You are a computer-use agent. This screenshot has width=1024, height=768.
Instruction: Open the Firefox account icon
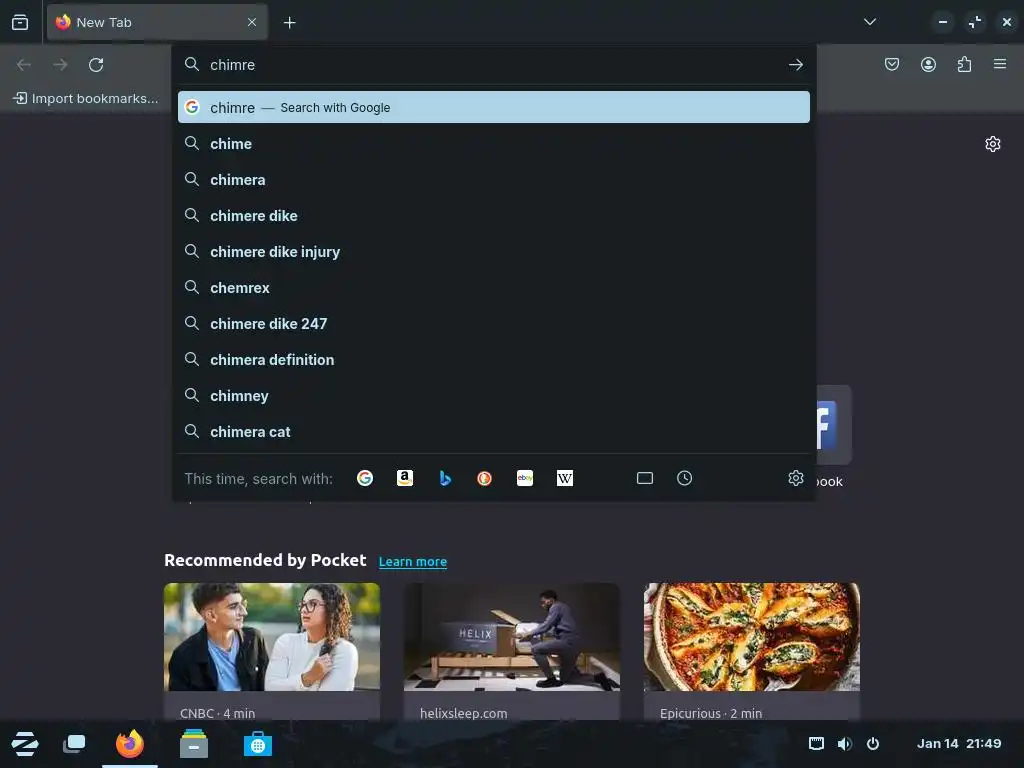pos(928,64)
